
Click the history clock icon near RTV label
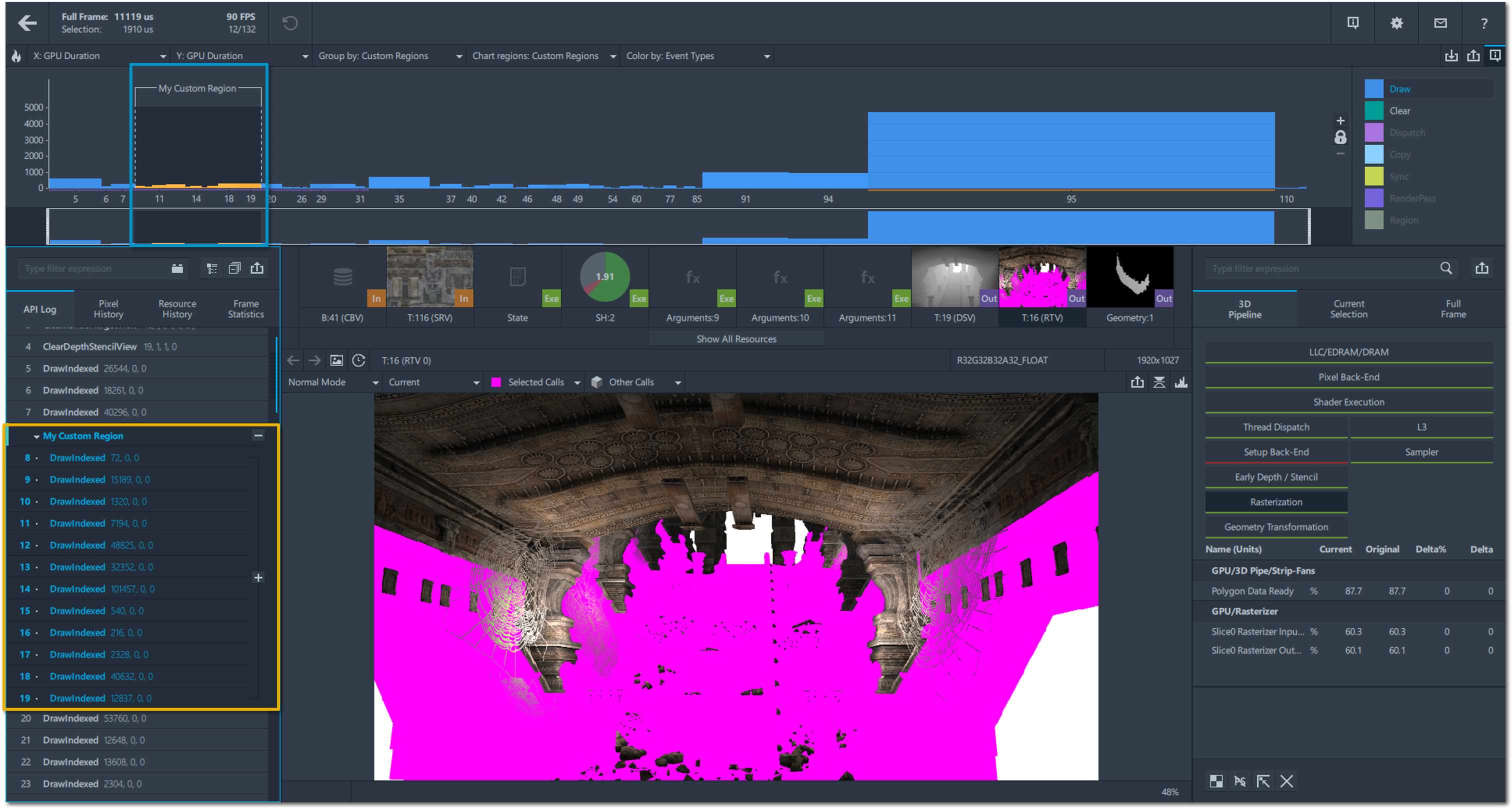click(358, 360)
